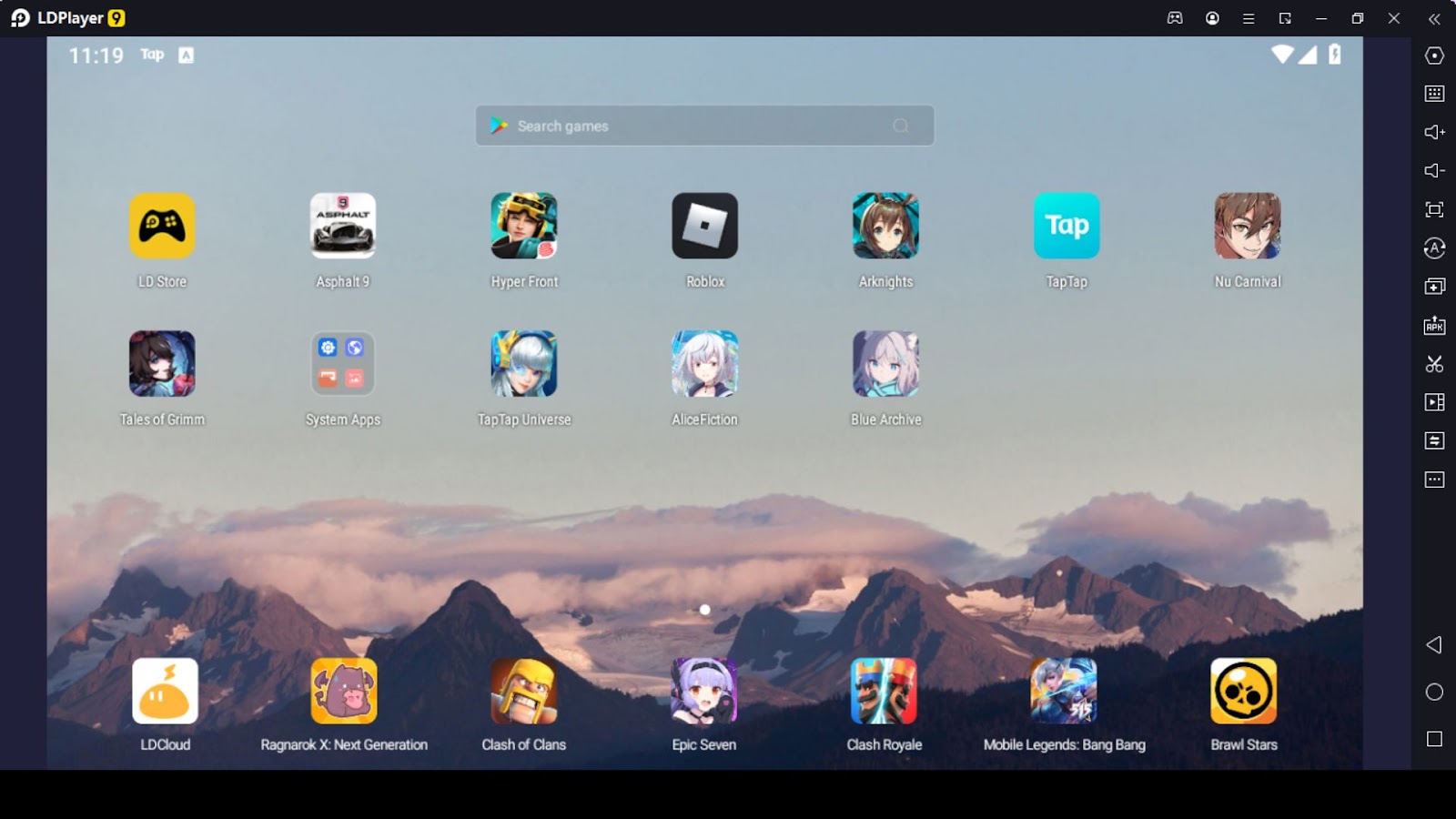Open the shared folder sidebar icon
Screen dimensions: 1456x819
point(1434,440)
